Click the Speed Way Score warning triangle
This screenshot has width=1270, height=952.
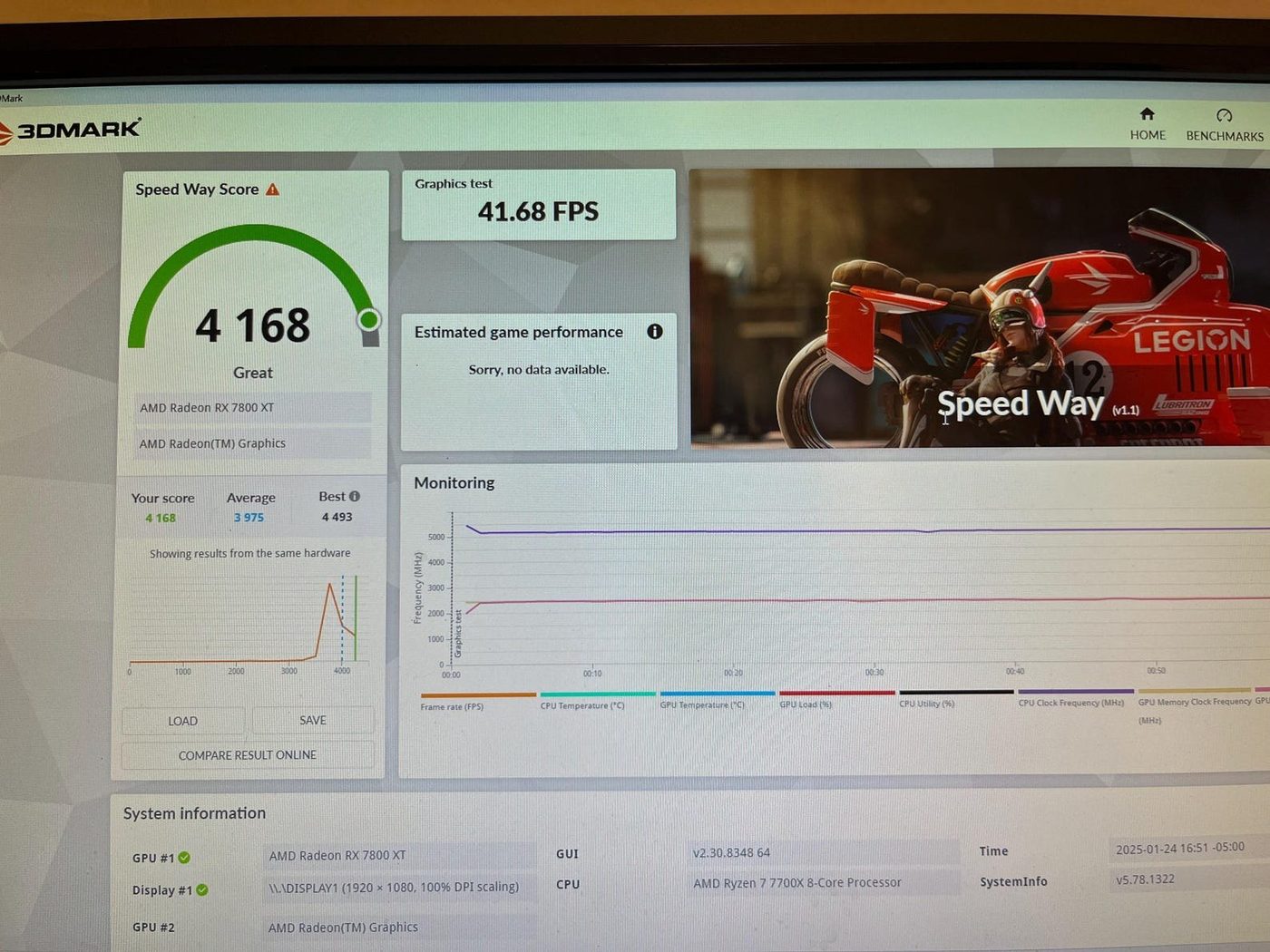(x=272, y=189)
